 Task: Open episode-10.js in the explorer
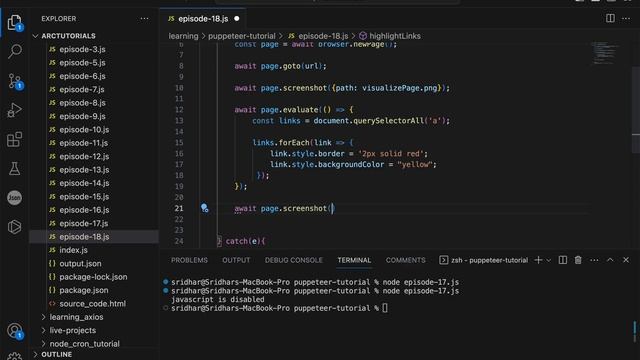click(84, 130)
